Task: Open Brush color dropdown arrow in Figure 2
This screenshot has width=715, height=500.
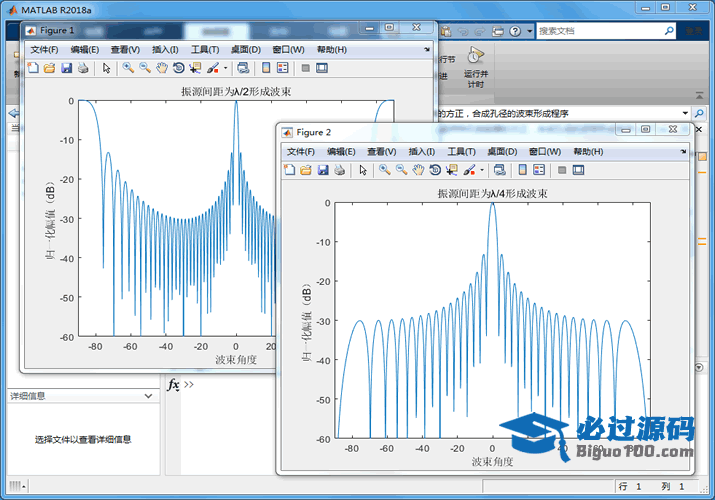Action: (482, 170)
